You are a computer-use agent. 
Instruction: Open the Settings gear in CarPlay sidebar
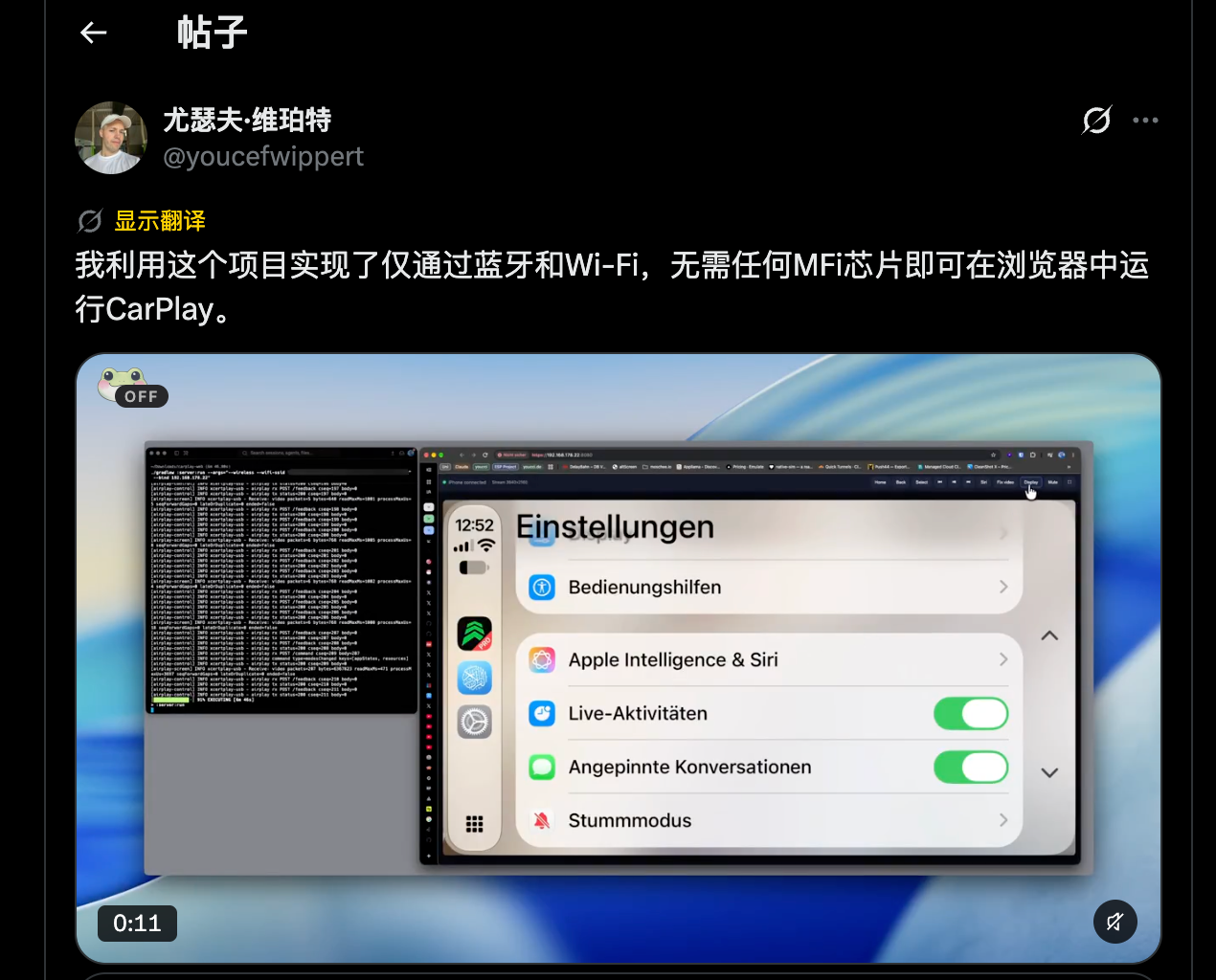pos(474,722)
